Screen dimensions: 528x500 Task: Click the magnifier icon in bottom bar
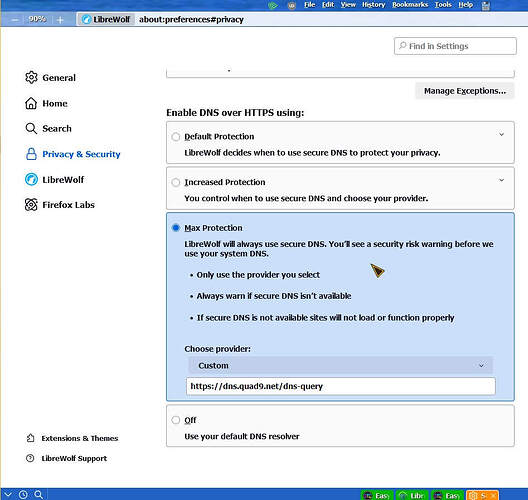pos(38,494)
